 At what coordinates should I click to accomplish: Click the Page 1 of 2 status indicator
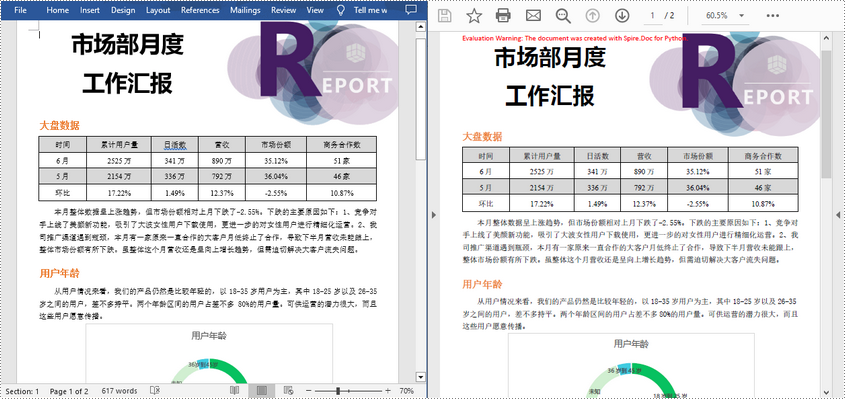pyautogui.click(x=69, y=391)
